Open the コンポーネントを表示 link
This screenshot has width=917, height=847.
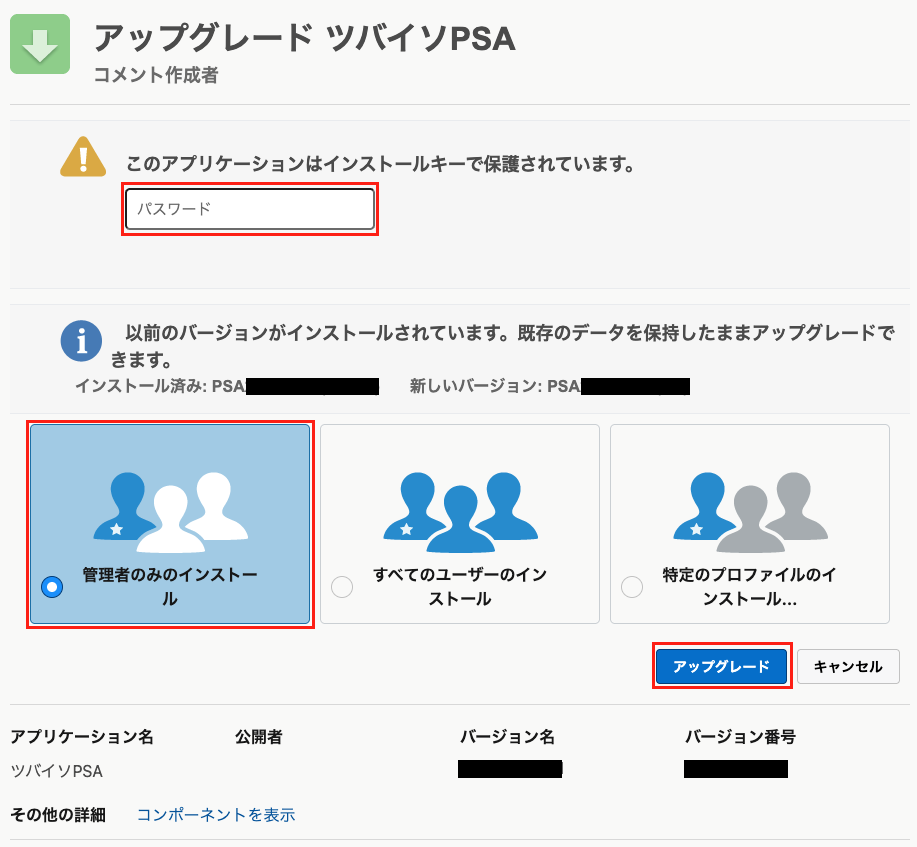tap(216, 815)
